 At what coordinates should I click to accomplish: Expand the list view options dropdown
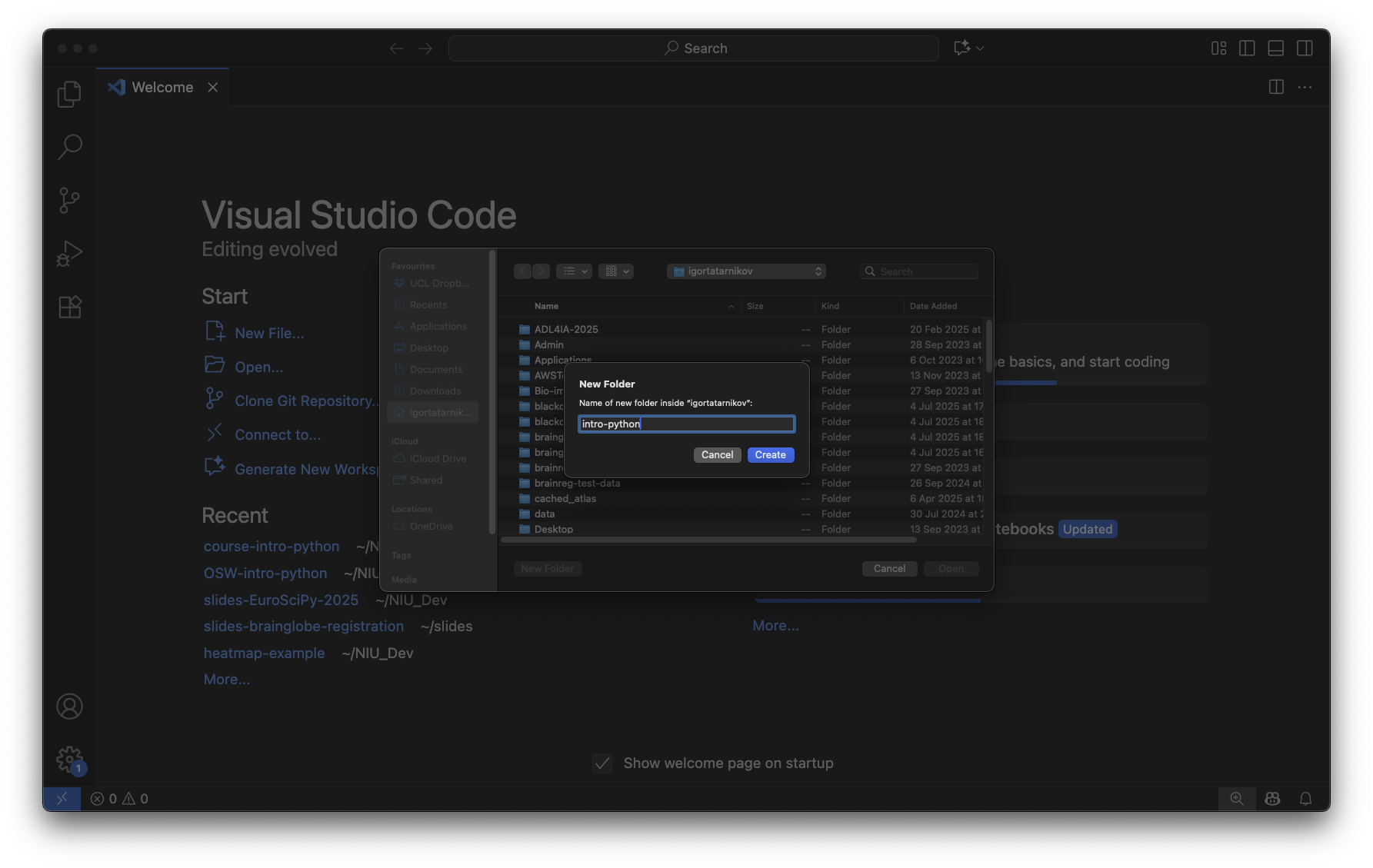(574, 271)
